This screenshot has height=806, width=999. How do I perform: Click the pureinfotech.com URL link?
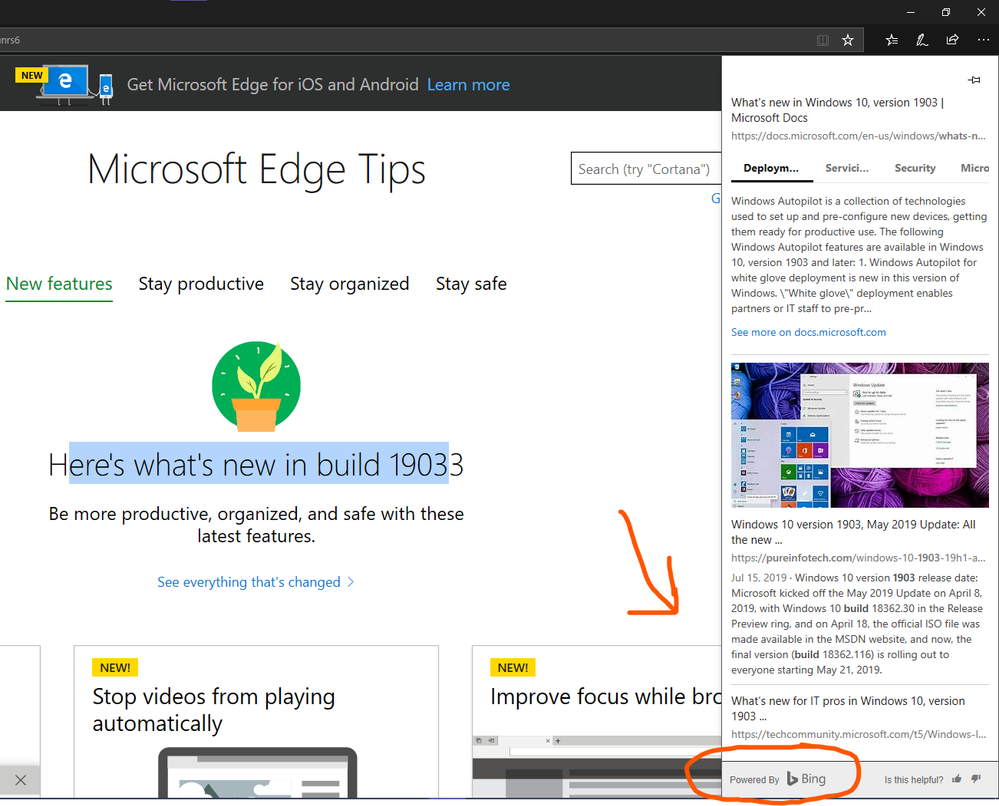(x=858, y=558)
